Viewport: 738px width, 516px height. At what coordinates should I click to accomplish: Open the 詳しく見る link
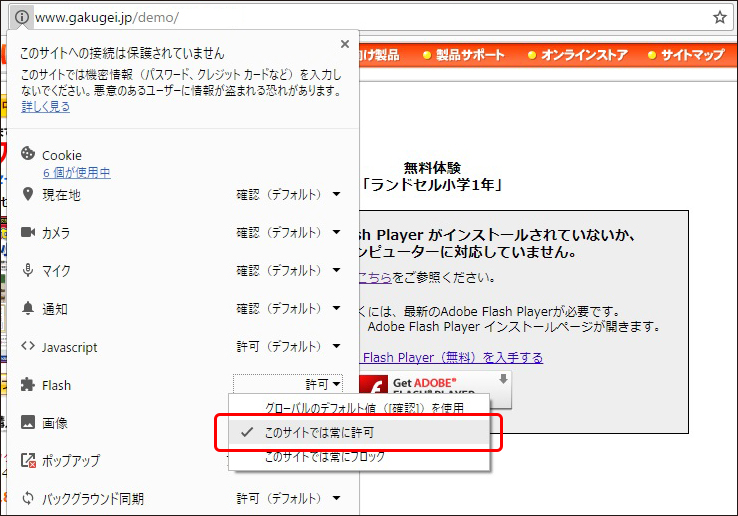(46, 107)
